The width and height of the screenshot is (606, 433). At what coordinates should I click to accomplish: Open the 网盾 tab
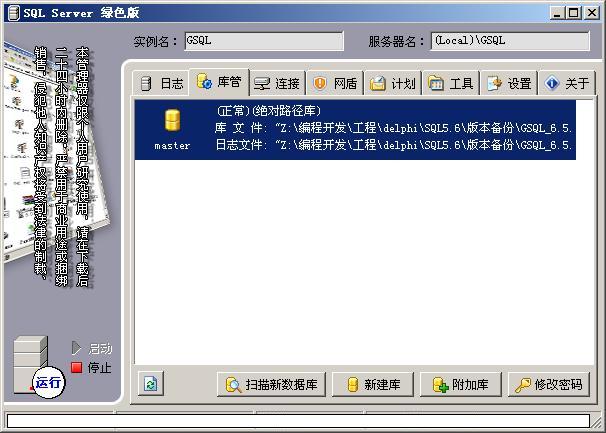335,83
